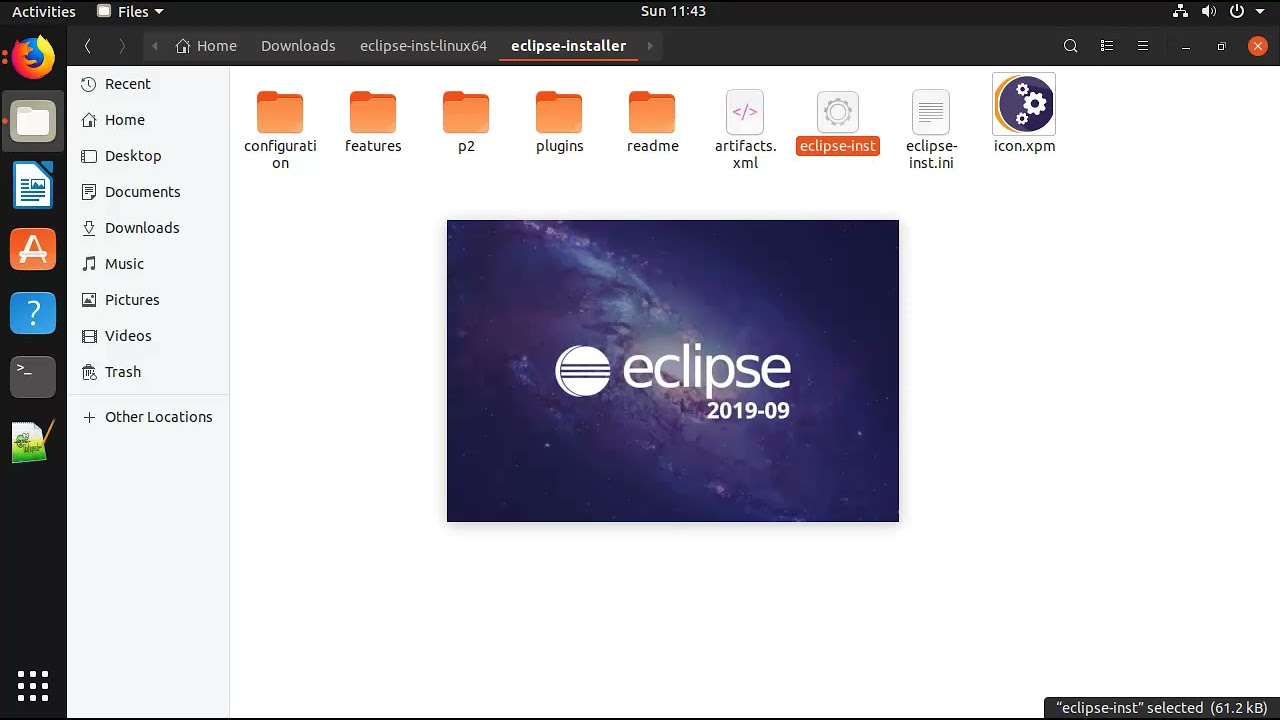Click the Eclipse 2019-09 splash screen

(x=673, y=371)
